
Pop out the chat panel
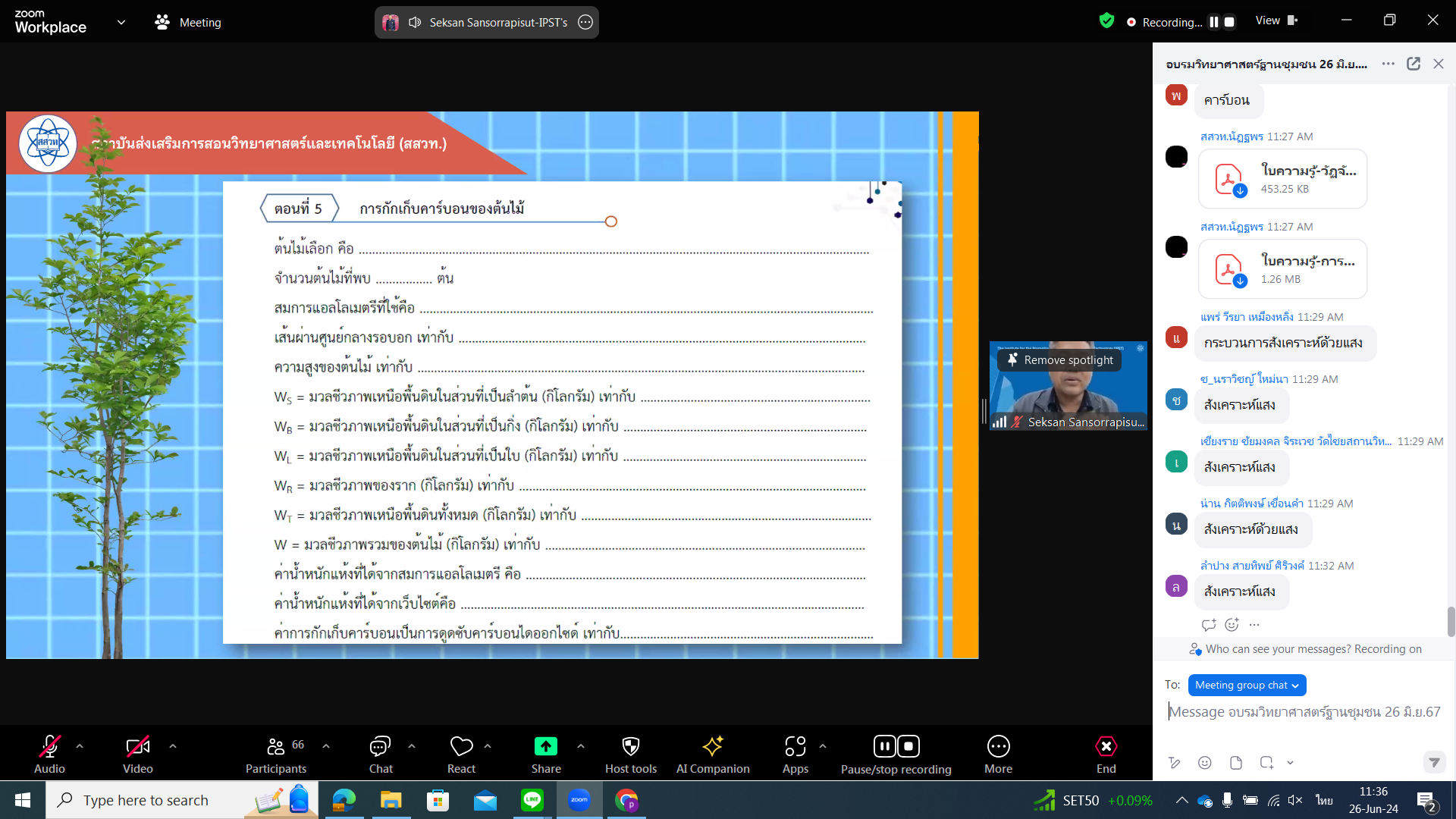click(x=1414, y=64)
